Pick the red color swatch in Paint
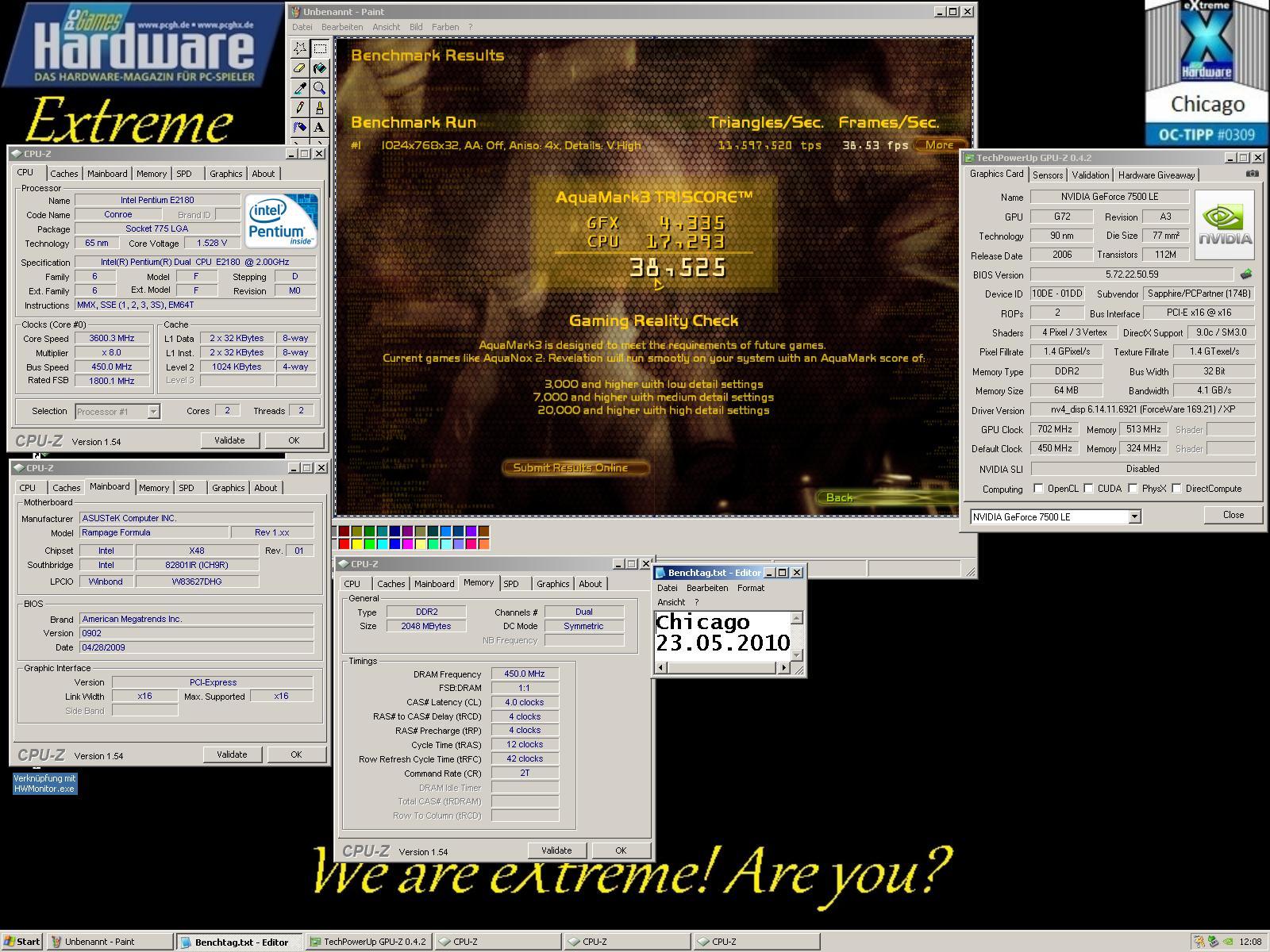The width and height of the screenshot is (1270, 952). (344, 543)
